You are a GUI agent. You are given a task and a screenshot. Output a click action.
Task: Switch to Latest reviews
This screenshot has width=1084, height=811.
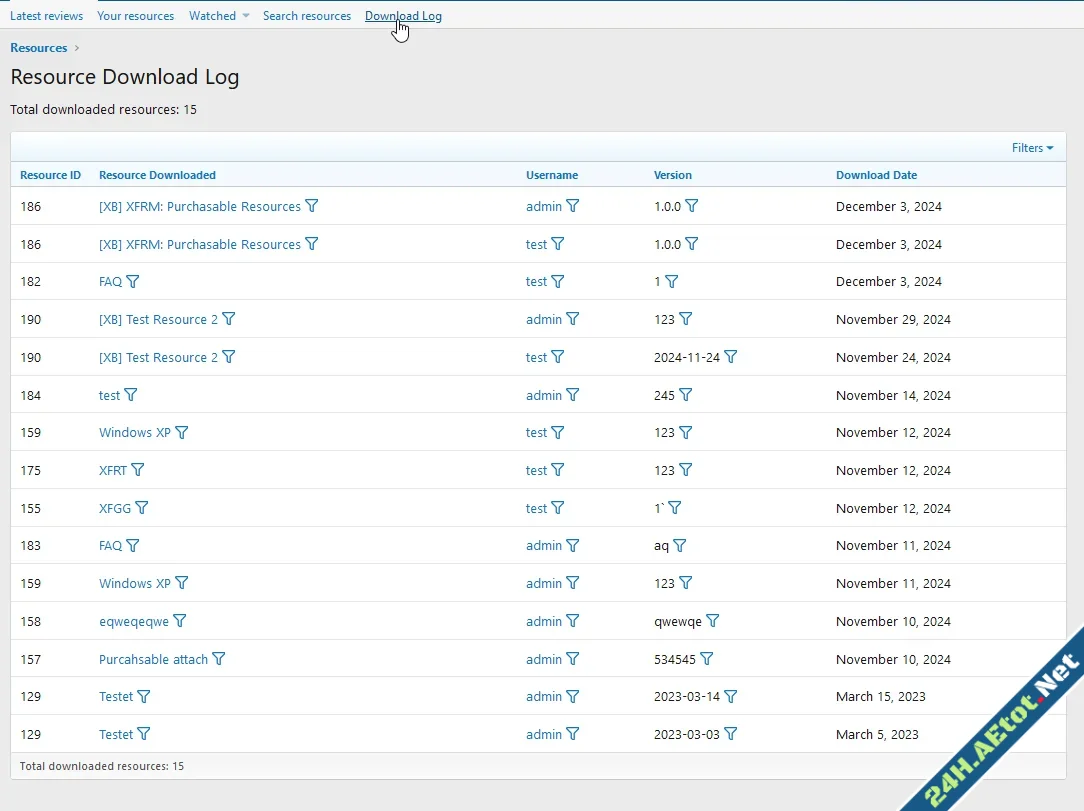(x=46, y=15)
